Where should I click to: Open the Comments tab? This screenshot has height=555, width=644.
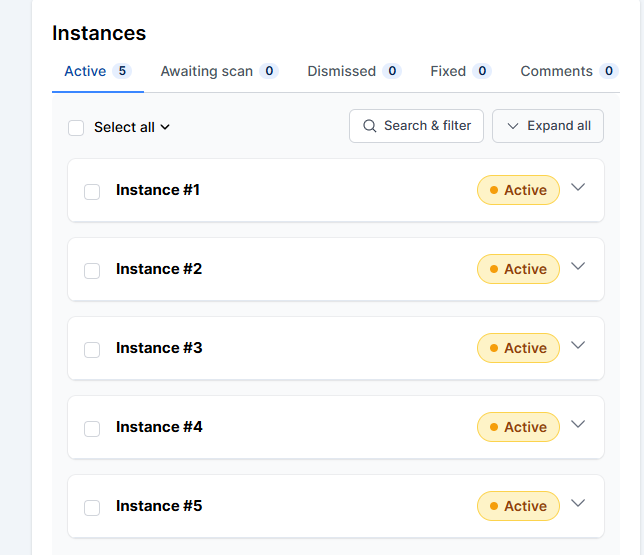(569, 71)
